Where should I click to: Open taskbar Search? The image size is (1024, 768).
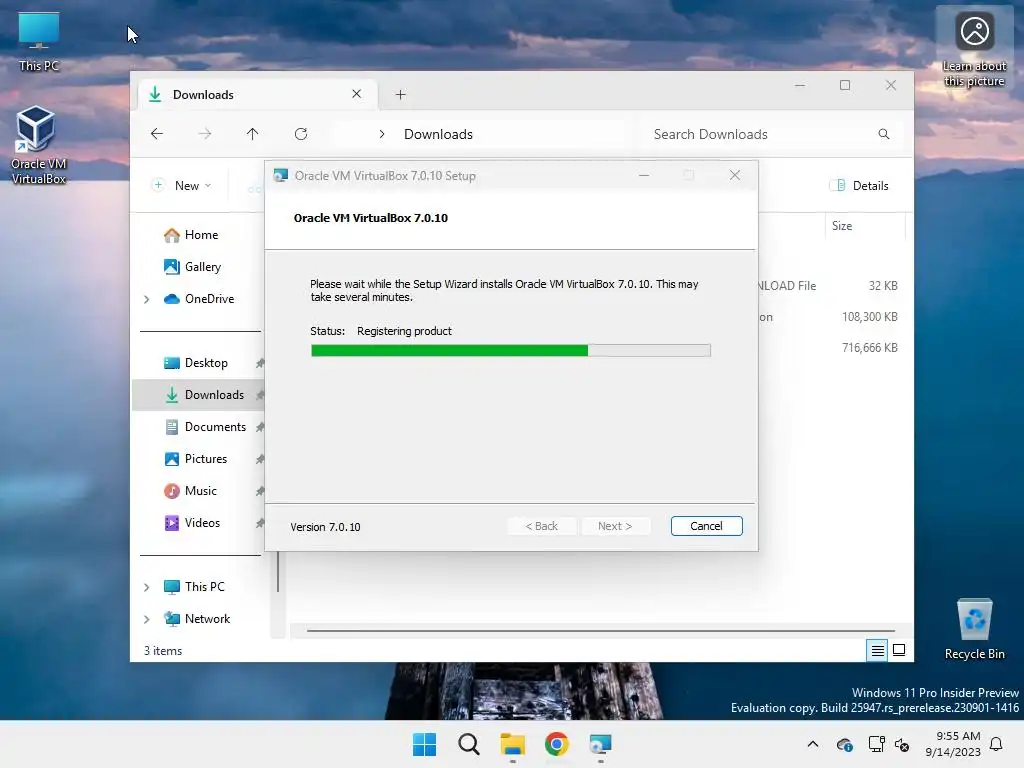click(x=468, y=744)
